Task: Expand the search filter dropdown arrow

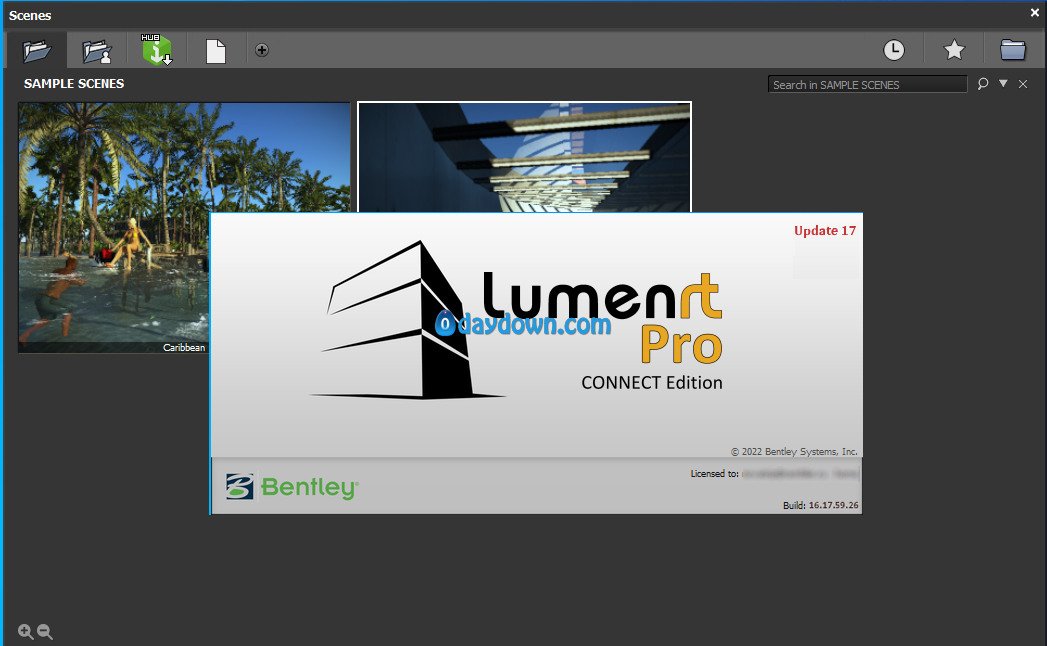Action: click(1003, 84)
